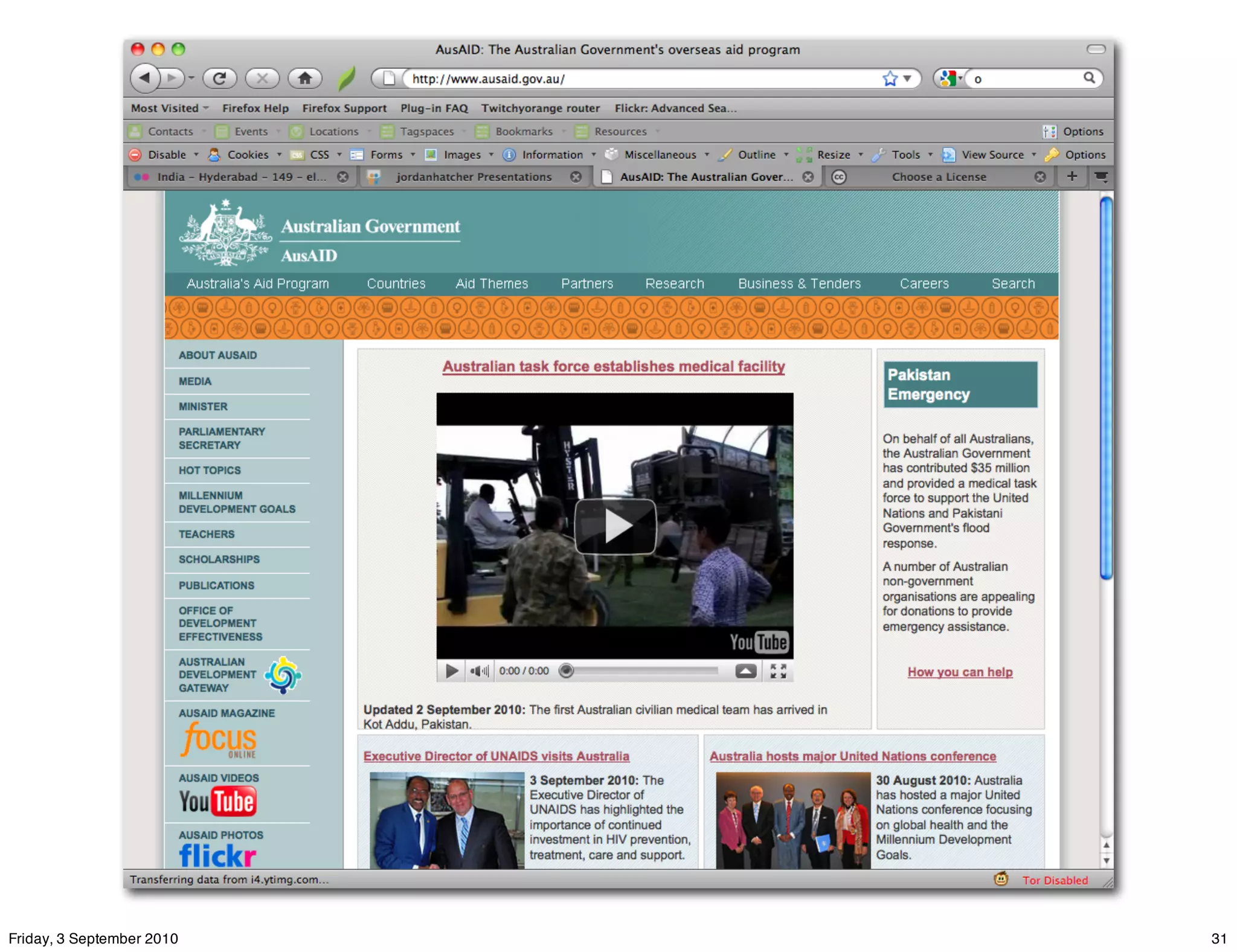Viewport: 1237px width, 952px height.
Task: Click the How you can help link
Action: [960, 672]
